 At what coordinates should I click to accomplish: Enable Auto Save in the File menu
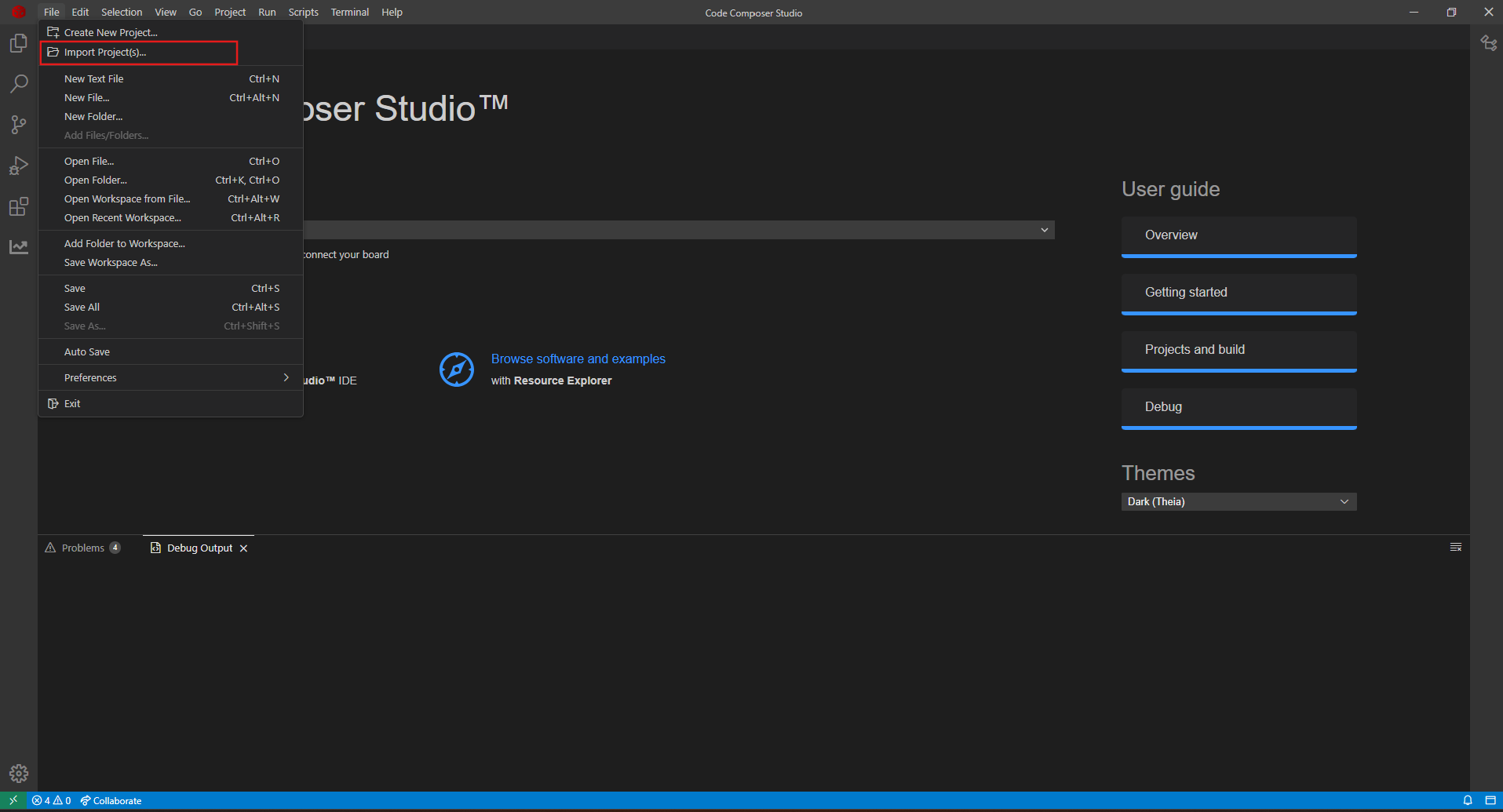pos(86,351)
